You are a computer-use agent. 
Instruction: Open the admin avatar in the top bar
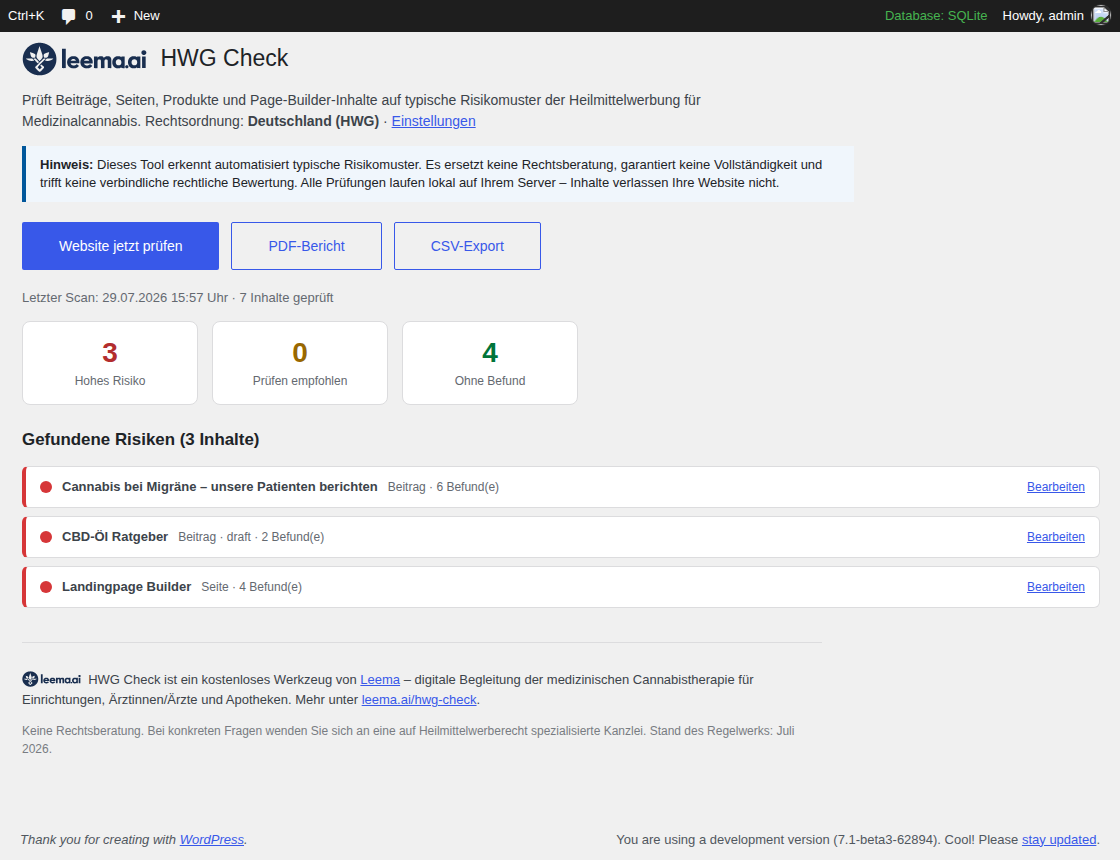click(x=1101, y=16)
